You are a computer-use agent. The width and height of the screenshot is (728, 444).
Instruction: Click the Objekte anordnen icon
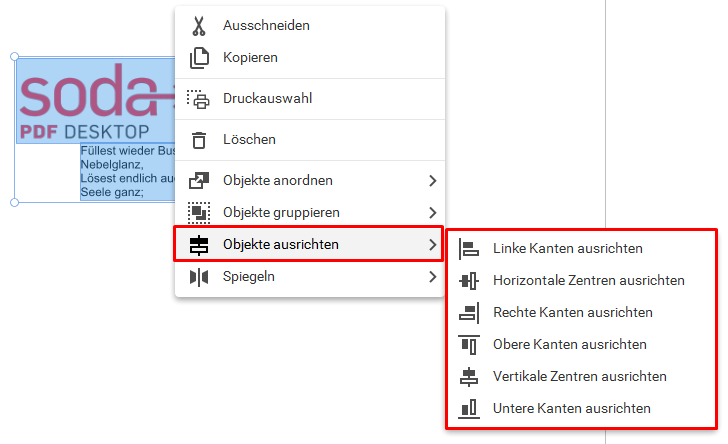[199, 181]
